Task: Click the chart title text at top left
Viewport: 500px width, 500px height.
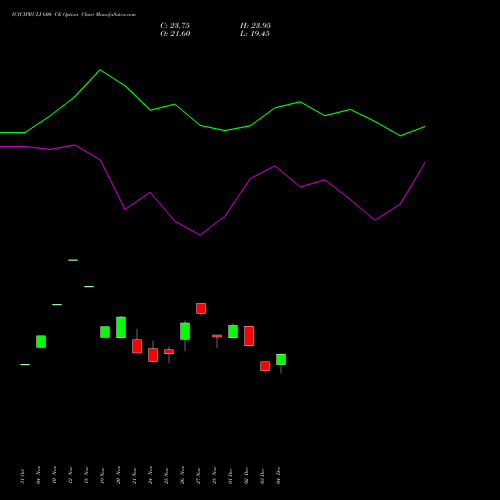Action: 74,15
